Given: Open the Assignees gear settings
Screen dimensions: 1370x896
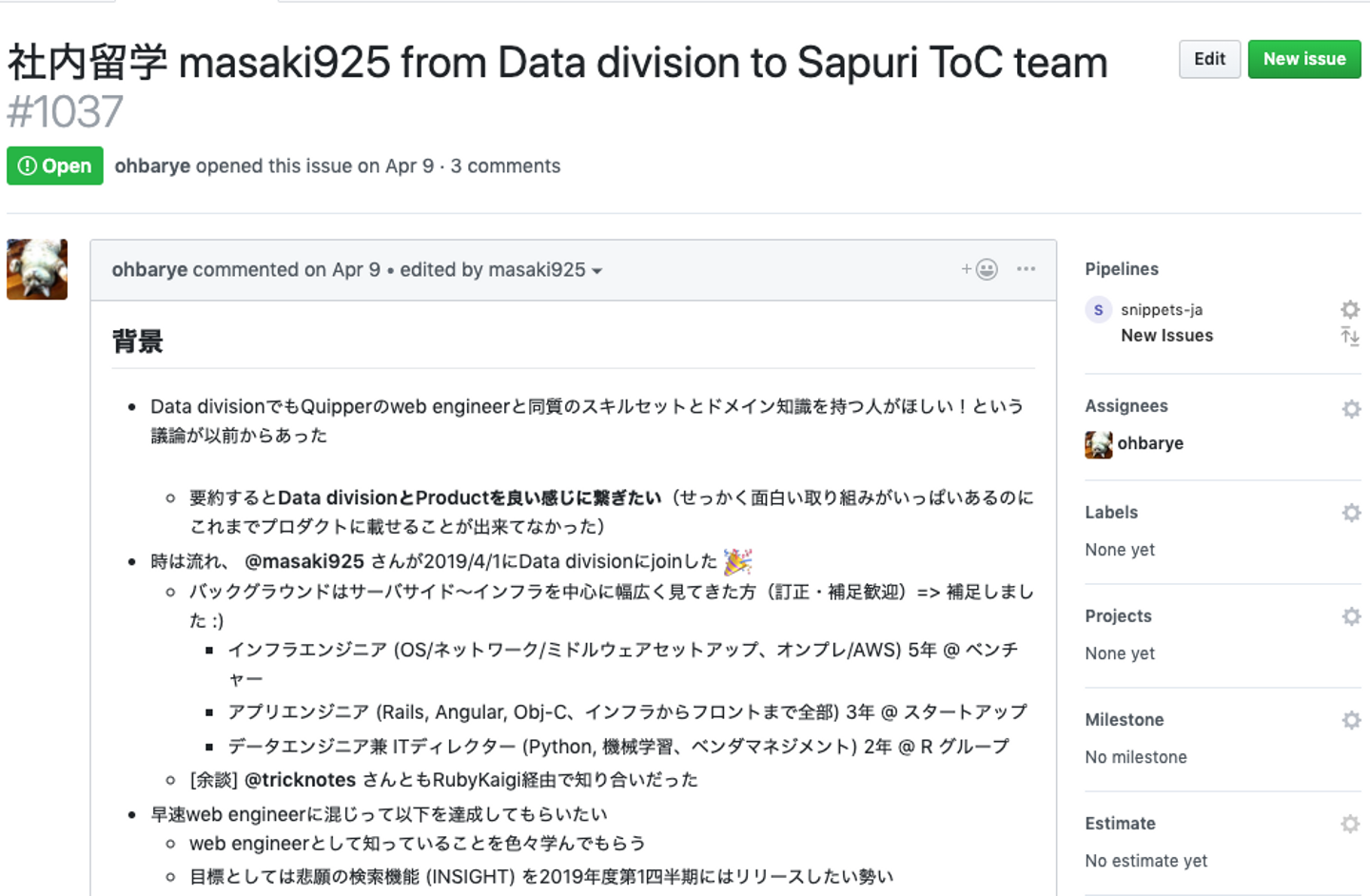Looking at the screenshot, I should [1350, 409].
